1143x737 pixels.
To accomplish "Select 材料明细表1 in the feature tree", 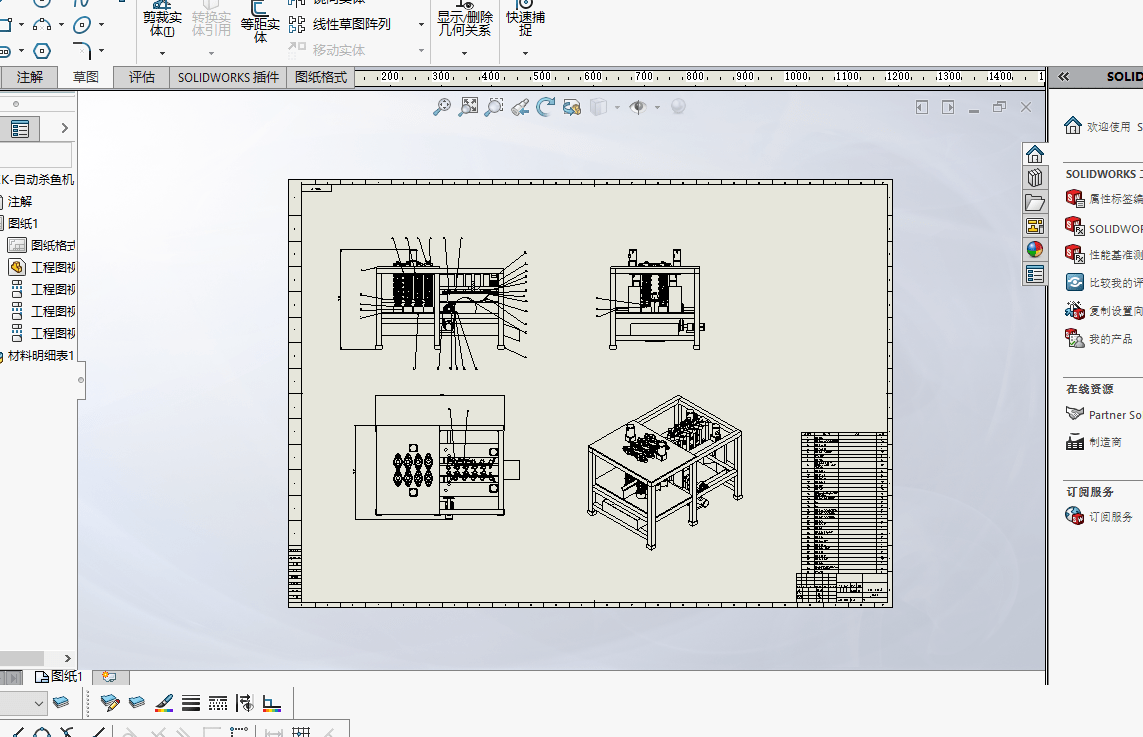I will click(39, 356).
